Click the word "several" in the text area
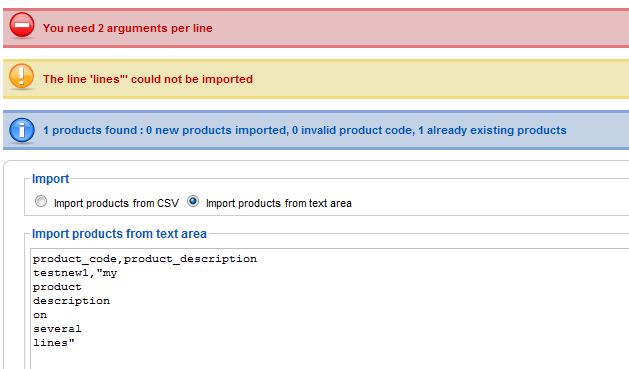 (57, 329)
